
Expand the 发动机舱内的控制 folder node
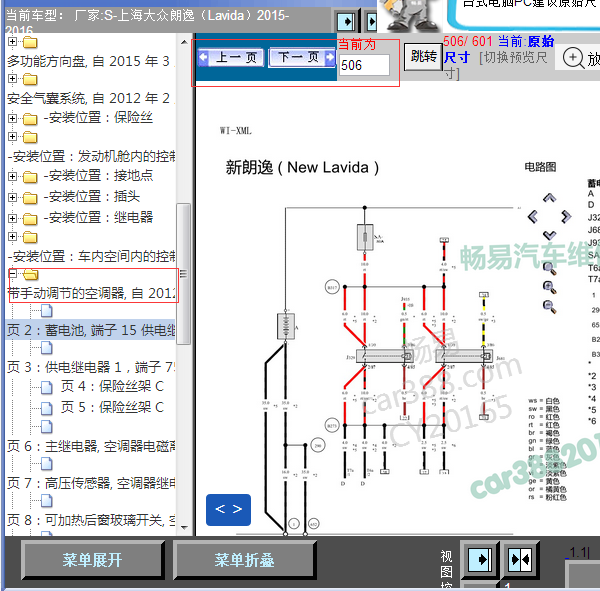[x=12, y=136]
